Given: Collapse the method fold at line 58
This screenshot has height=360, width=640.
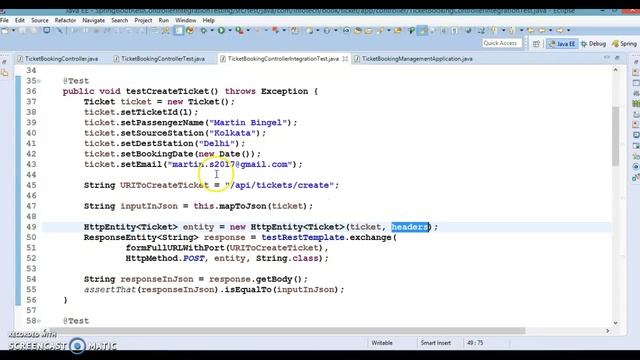Looking at the screenshot, I should [39, 321].
